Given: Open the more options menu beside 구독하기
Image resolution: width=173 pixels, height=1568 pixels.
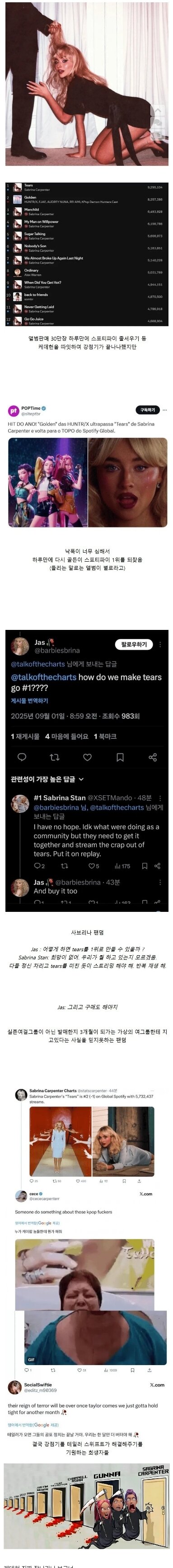Looking at the screenshot, I should (164, 410).
